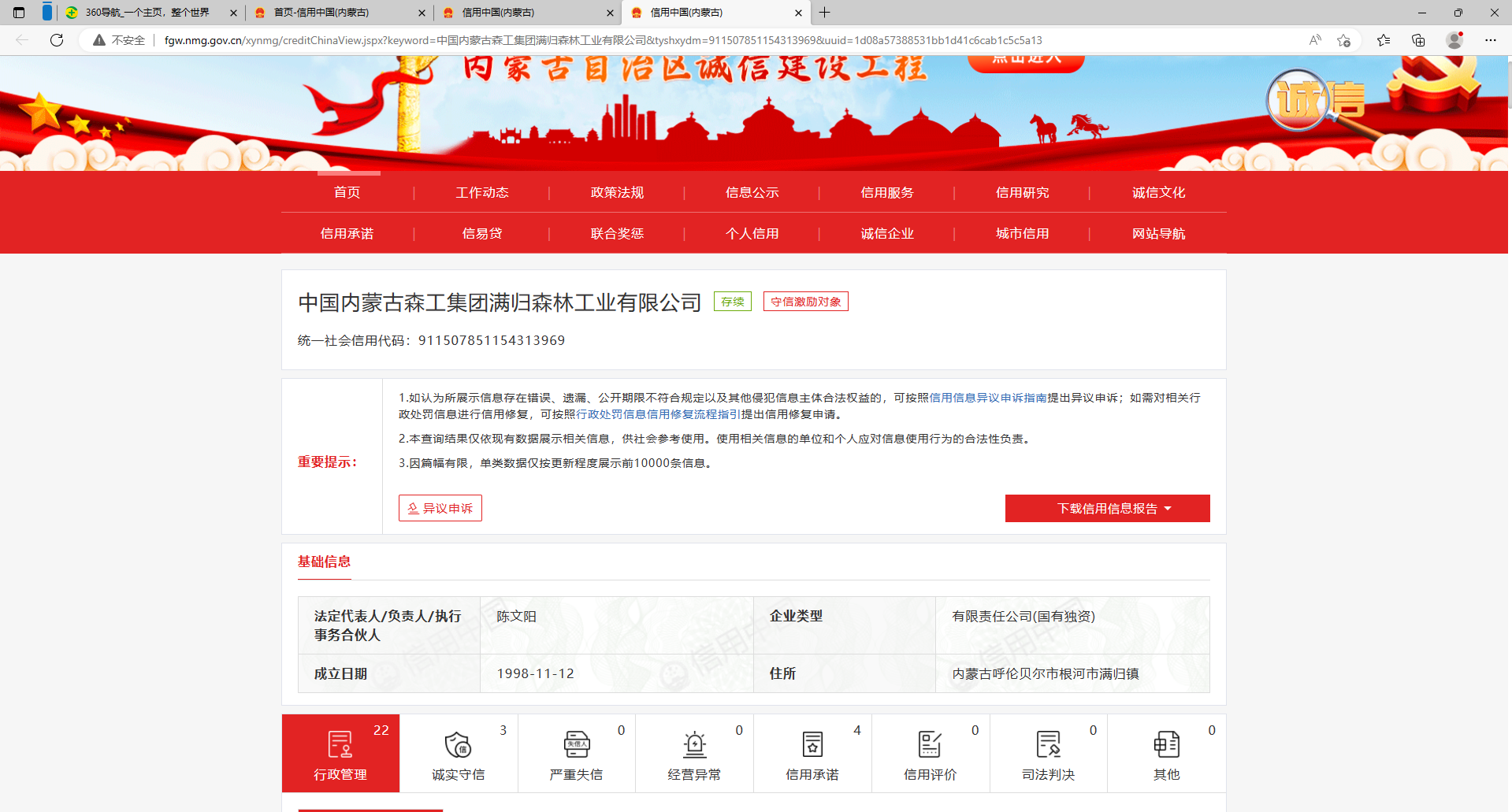
Task: Open the 信用评价 category tab
Action: (x=931, y=753)
